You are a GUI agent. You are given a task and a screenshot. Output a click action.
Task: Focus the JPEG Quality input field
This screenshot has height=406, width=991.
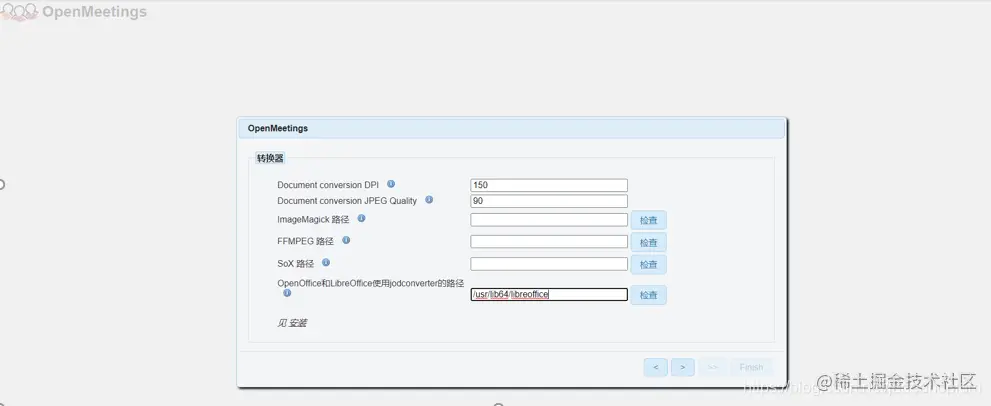pos(549,201)
